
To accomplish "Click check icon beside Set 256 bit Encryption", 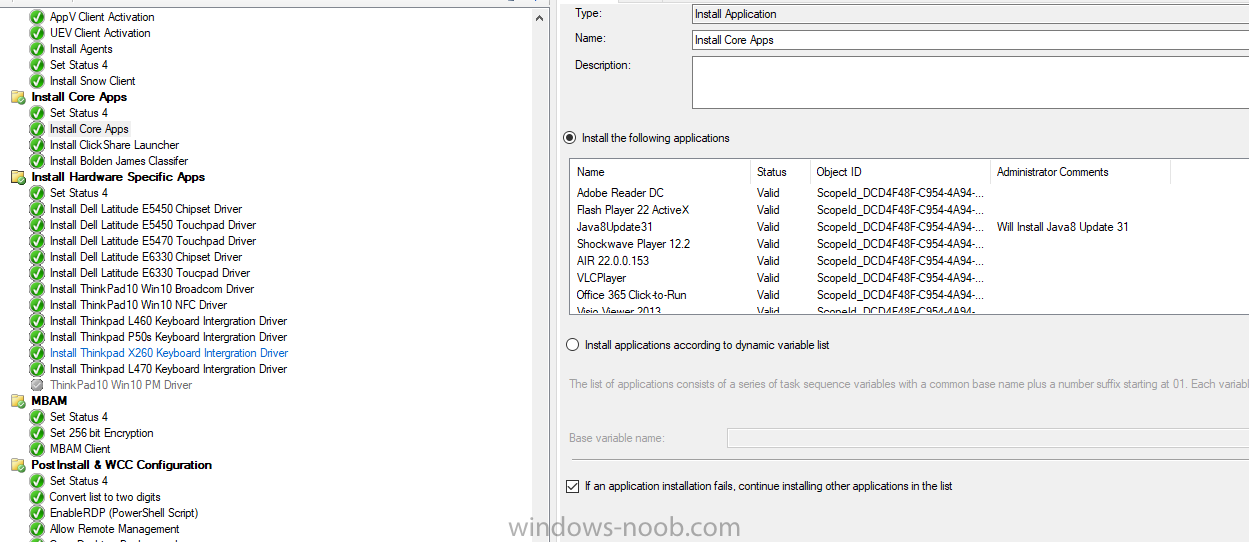I will [38, 433].
